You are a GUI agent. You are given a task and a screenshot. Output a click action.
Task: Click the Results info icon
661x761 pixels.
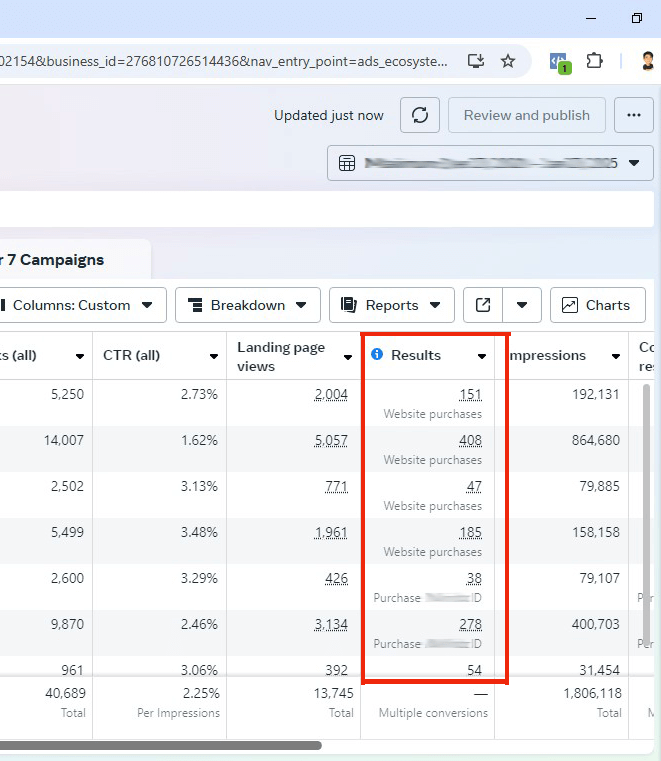(377, 355)
